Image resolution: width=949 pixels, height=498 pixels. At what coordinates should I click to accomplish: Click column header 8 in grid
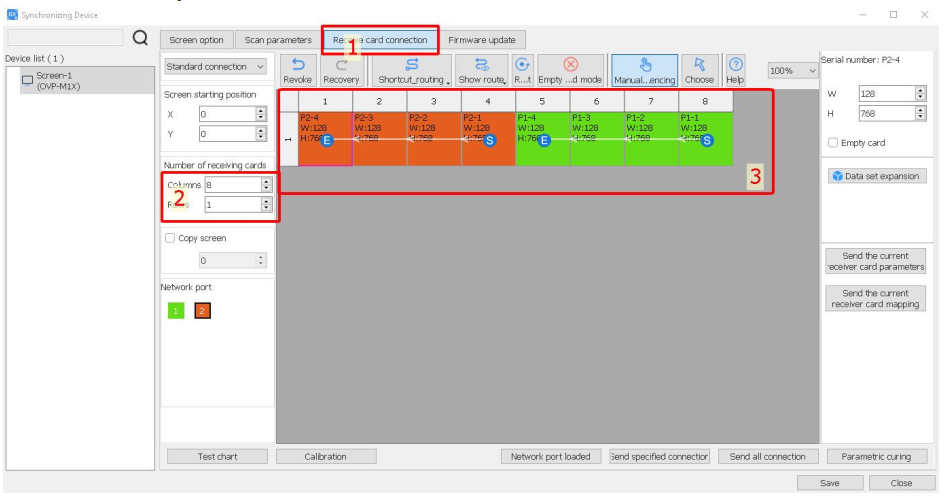pyautogui.click(x=706, y=102)
